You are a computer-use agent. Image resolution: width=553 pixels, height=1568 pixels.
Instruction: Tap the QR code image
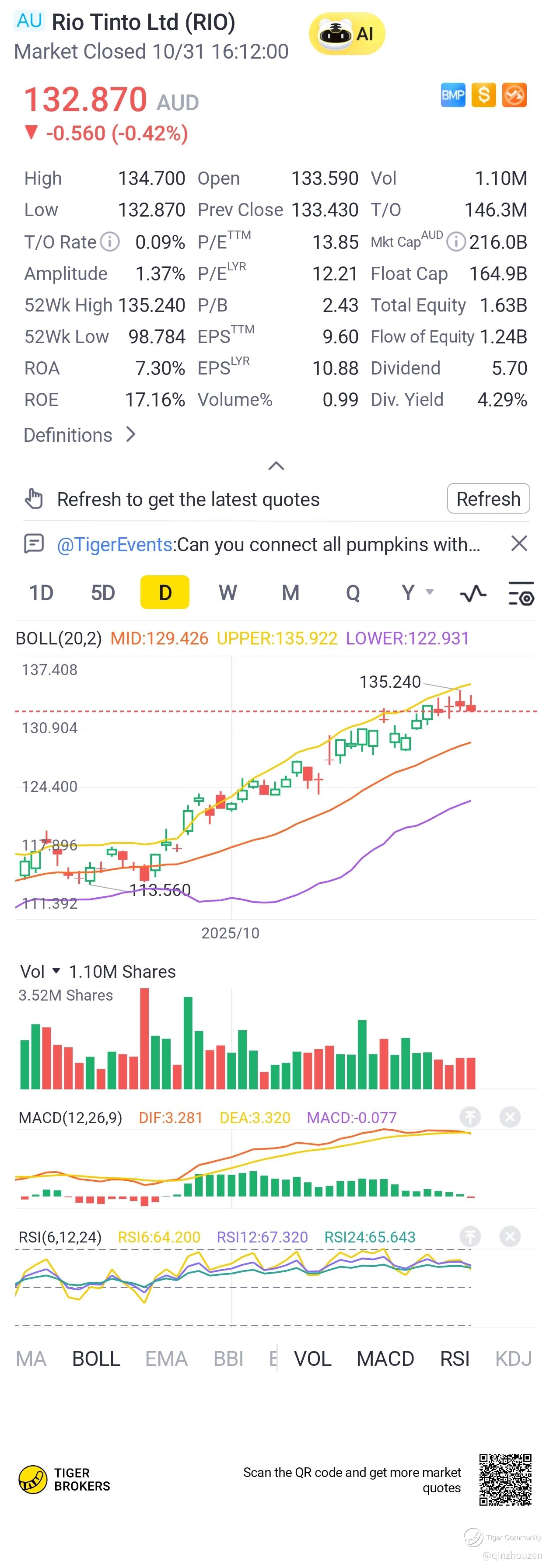pos(505,1479)
